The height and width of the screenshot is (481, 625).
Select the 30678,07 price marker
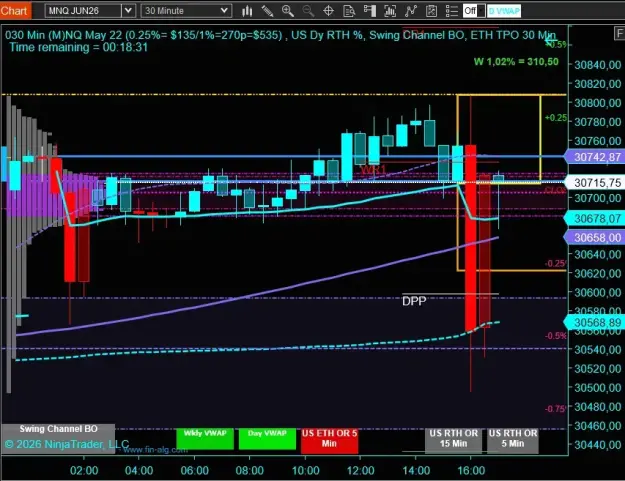(x=594, y=218)
